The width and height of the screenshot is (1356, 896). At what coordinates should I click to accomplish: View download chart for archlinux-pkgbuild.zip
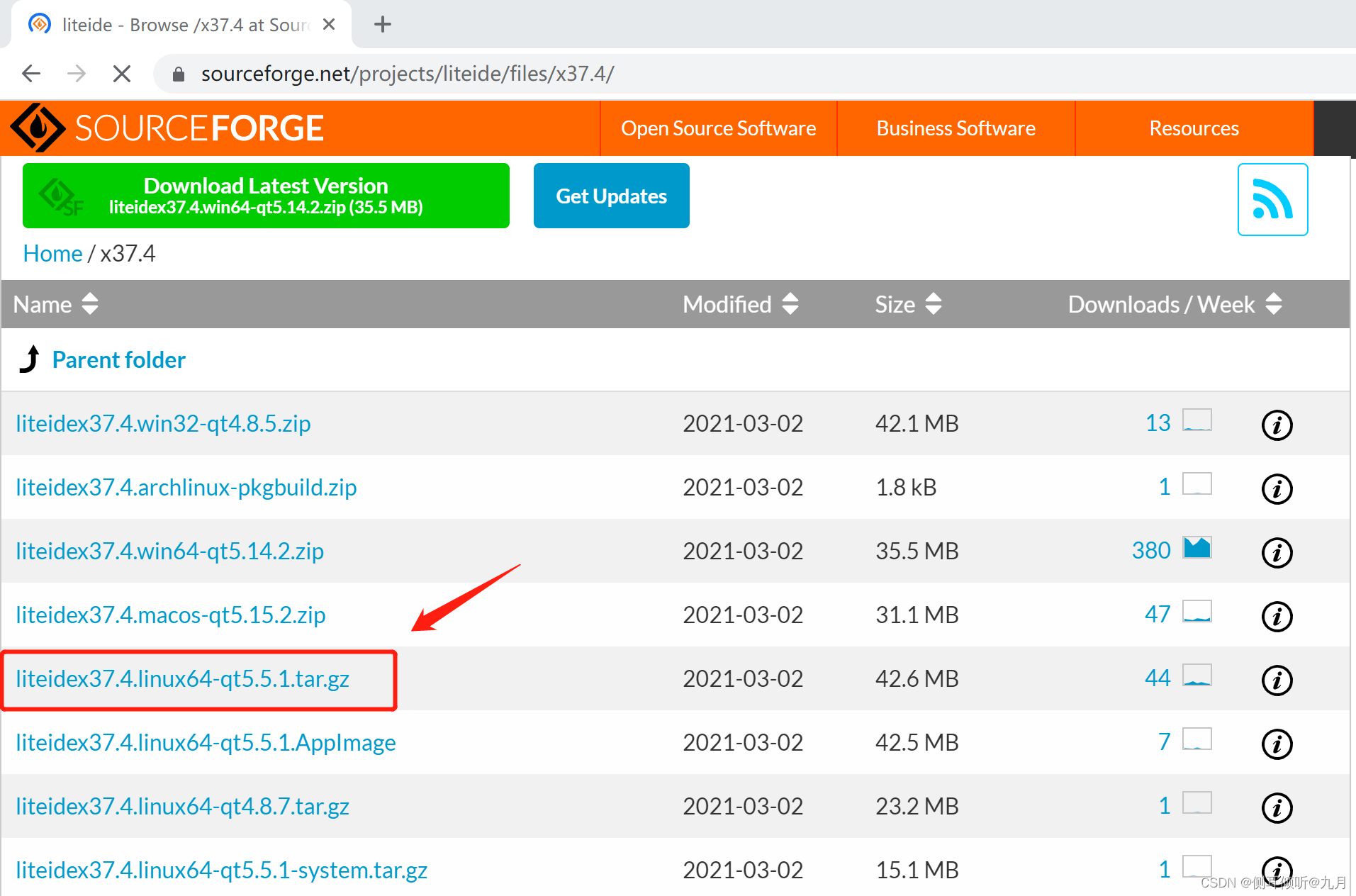coord(1197,484)
